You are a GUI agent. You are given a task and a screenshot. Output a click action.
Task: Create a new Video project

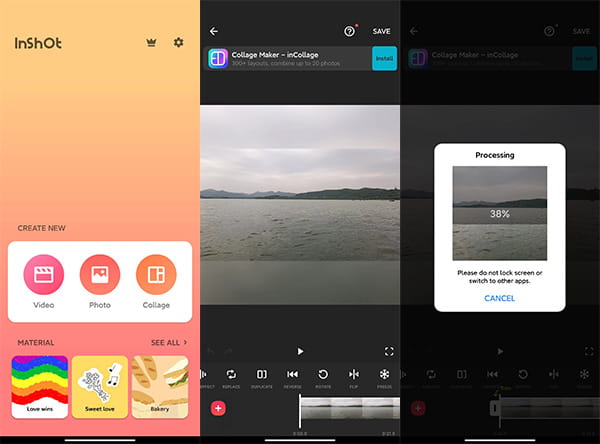click(x=44, y=274)
